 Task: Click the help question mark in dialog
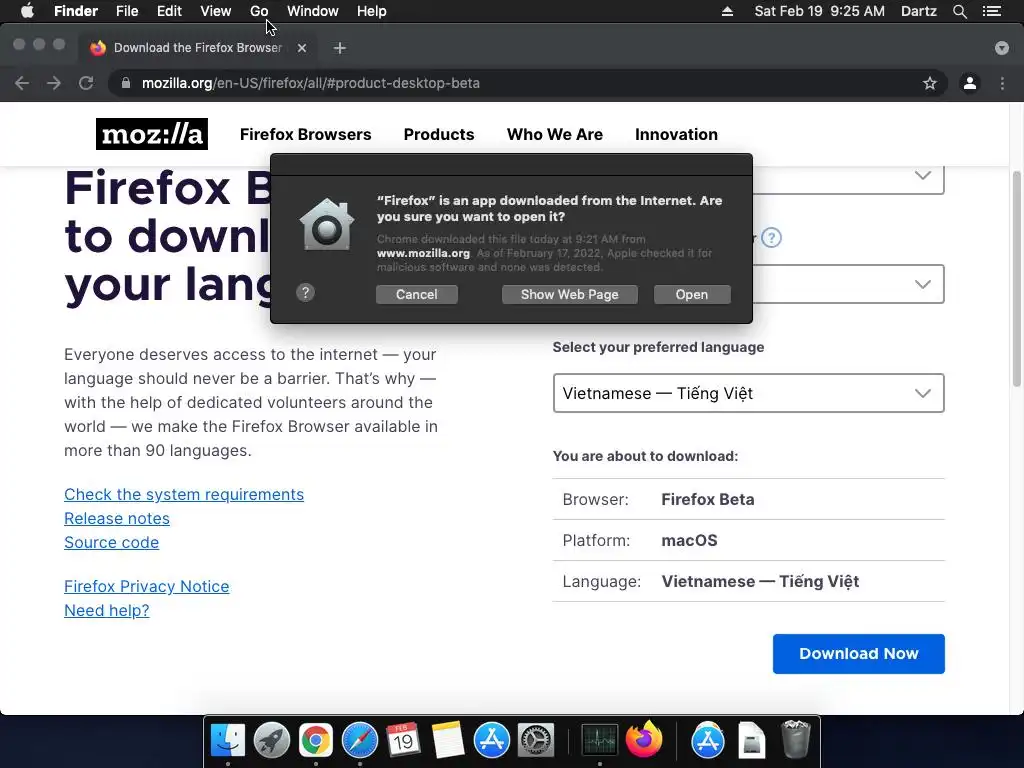click(305, 293)
